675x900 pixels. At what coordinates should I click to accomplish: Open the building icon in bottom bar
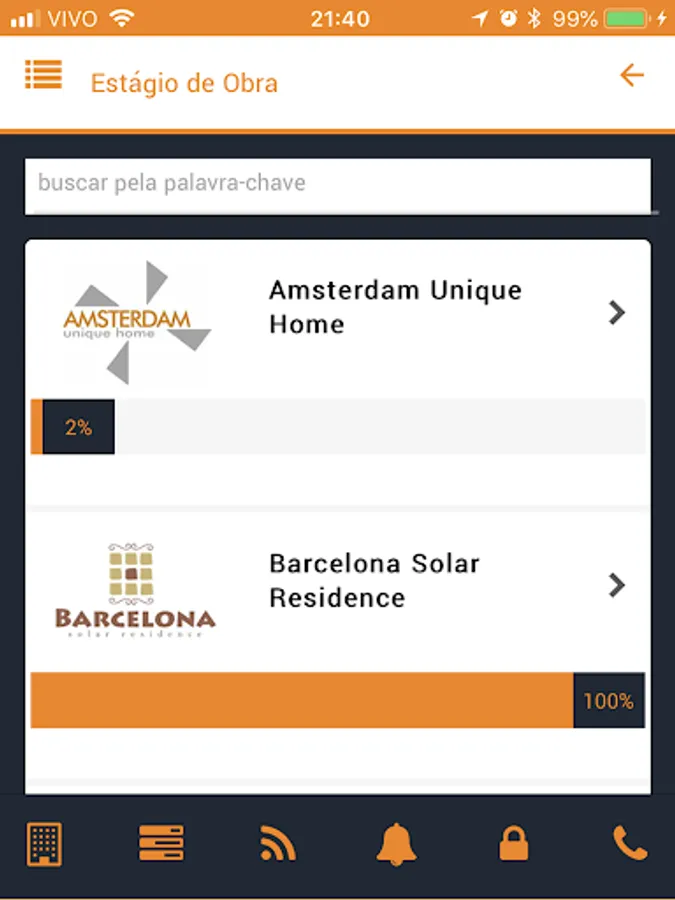(x=44, y=845)
